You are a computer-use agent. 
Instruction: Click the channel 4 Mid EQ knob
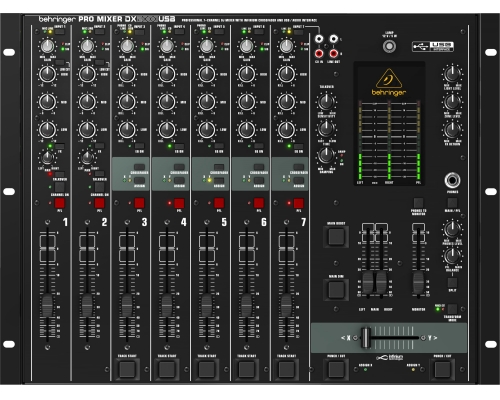[x=167, y=102]
